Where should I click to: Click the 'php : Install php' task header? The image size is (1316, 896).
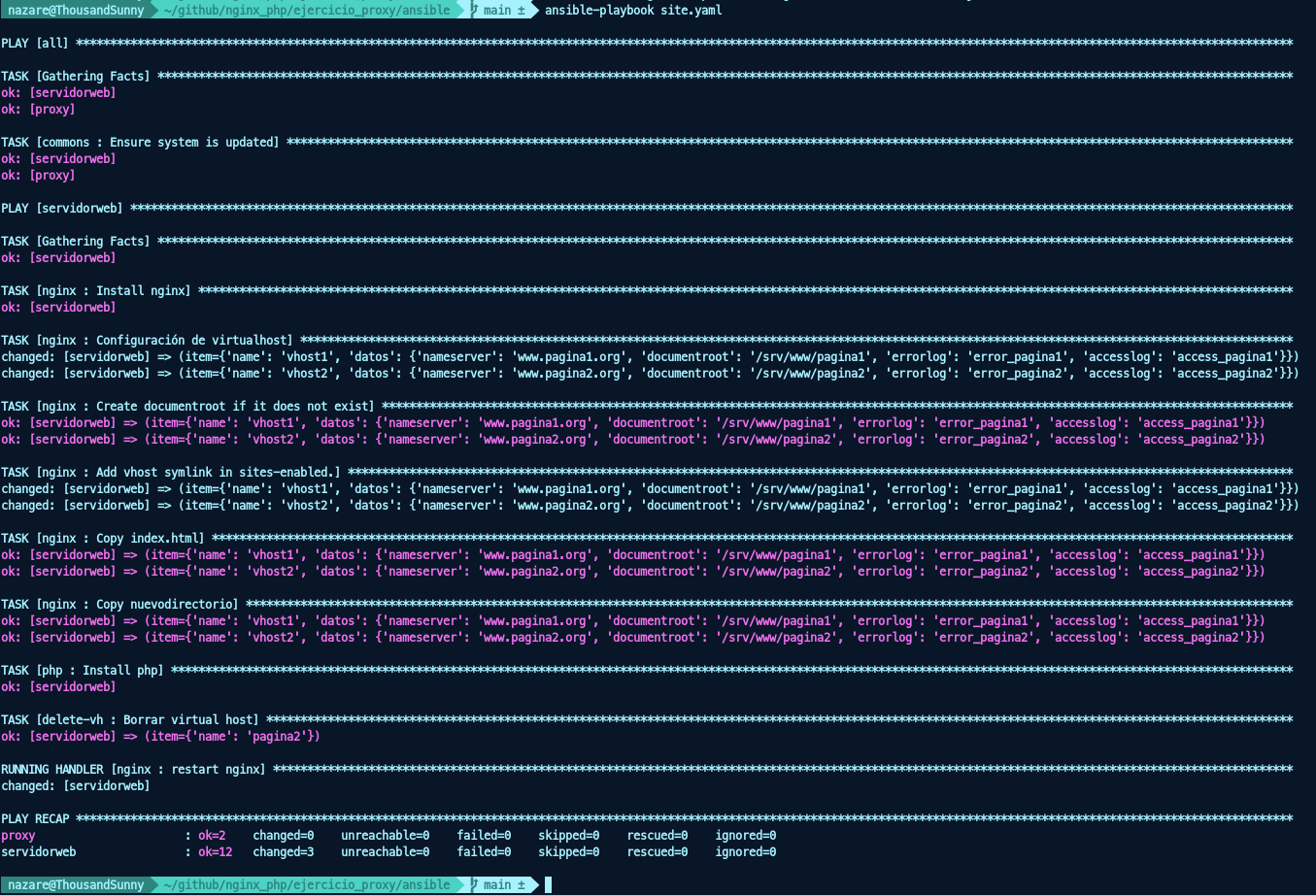coord(83,670)
